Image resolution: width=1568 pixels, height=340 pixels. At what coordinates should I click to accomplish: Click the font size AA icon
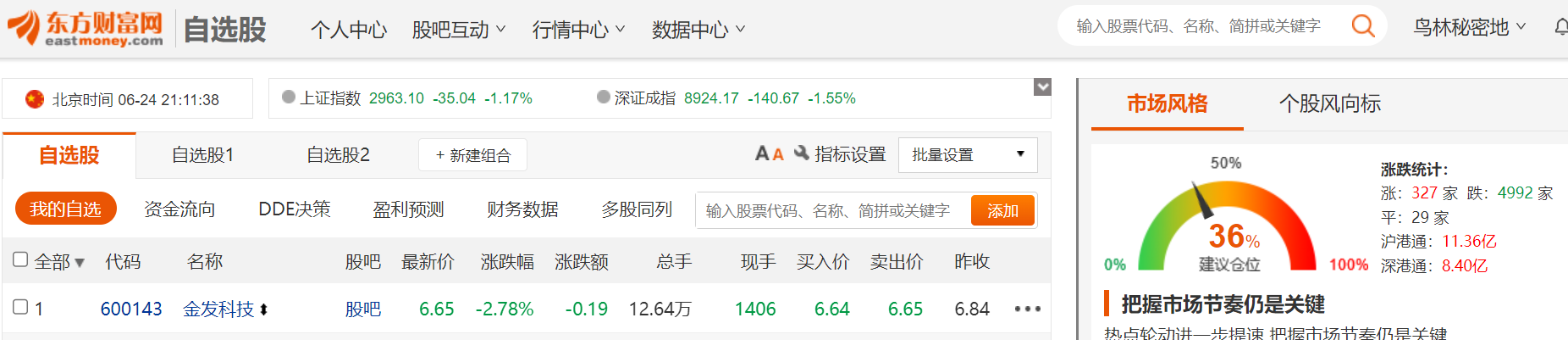769,154
